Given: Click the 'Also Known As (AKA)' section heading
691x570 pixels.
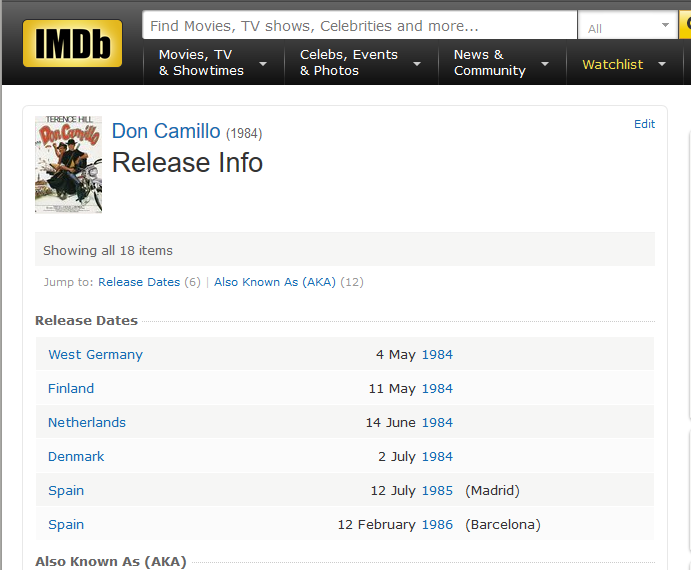Looking at the screenshot, I should [111, 562].
